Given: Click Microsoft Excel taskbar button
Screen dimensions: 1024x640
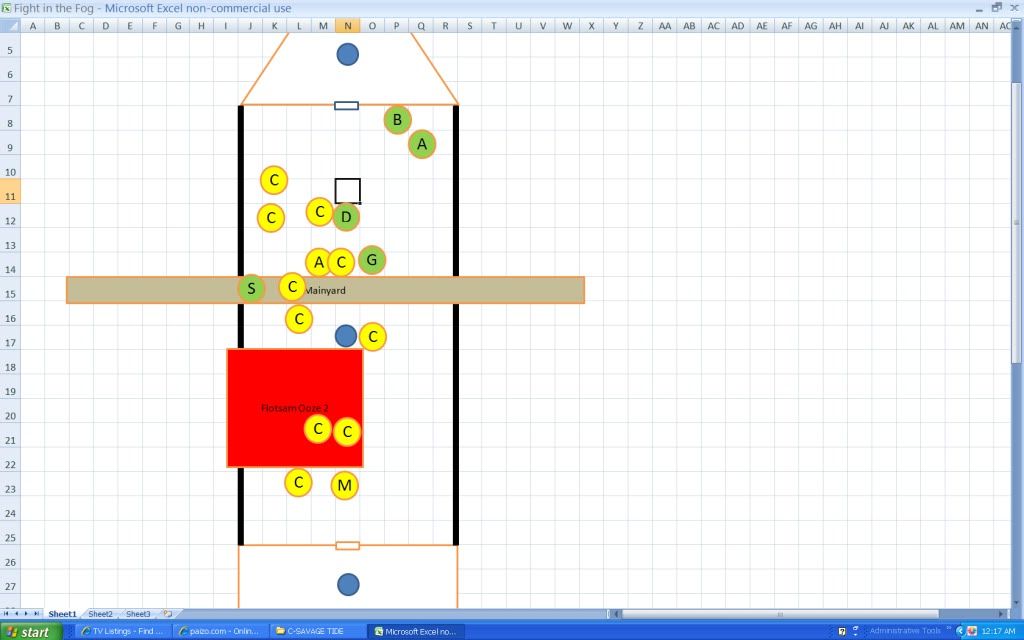Looking at the screenshot, I should point(415,632).
